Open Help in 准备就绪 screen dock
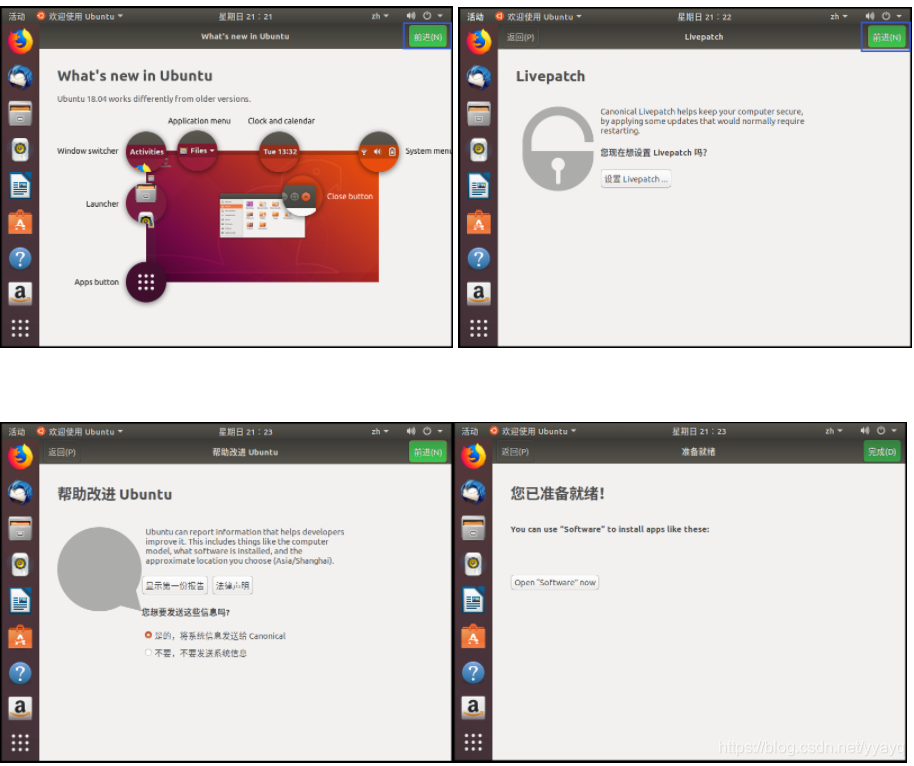 [473, 673]
